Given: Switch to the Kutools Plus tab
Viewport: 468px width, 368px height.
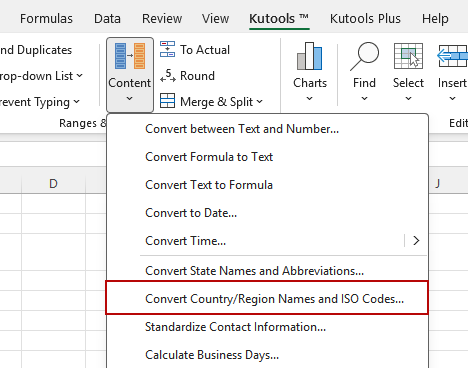Looking at the screenshot, I should (365, 19).
